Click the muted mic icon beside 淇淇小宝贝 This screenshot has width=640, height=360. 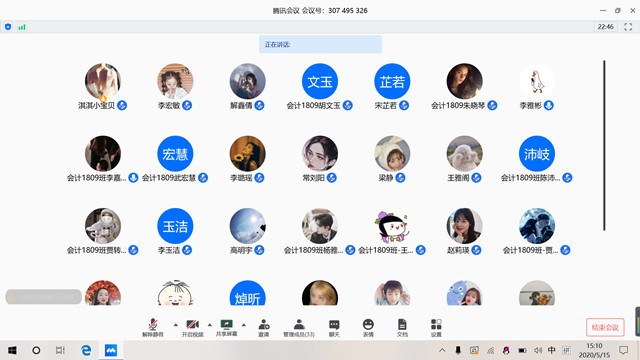[x=122, y=105]
